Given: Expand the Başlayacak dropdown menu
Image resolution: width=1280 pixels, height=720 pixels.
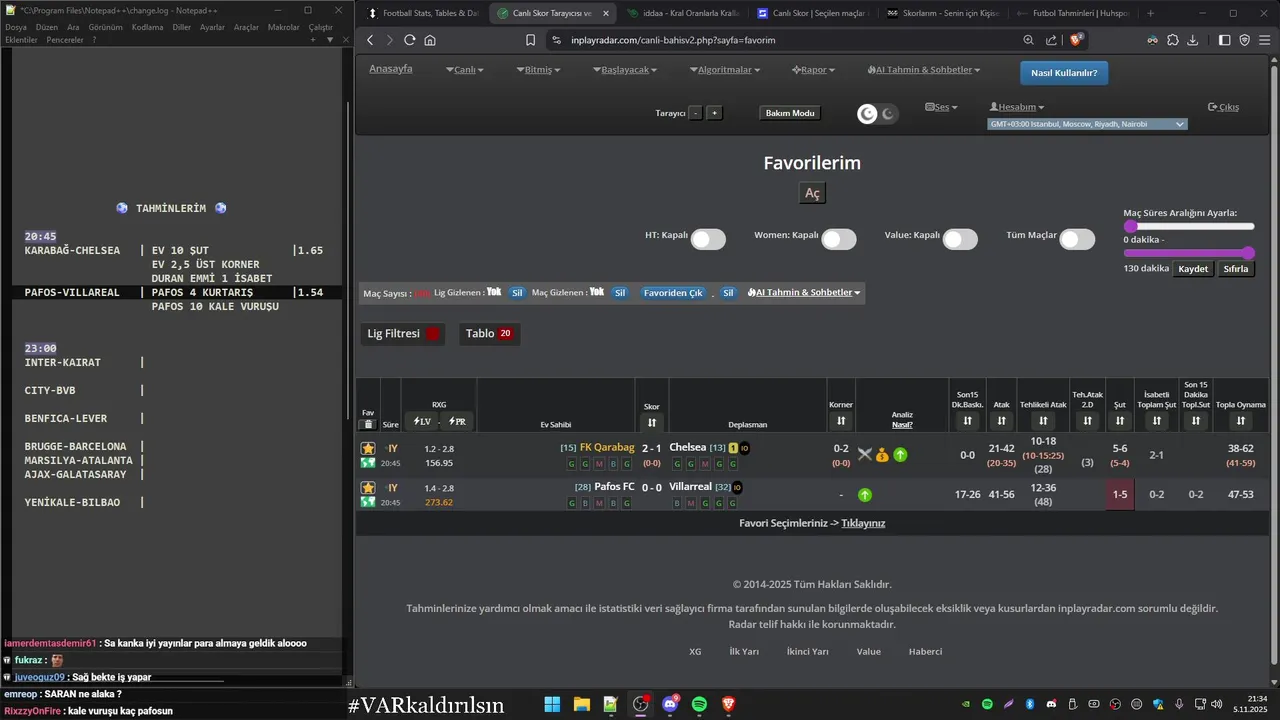Looking at the screenshot, I should (625, 70).
